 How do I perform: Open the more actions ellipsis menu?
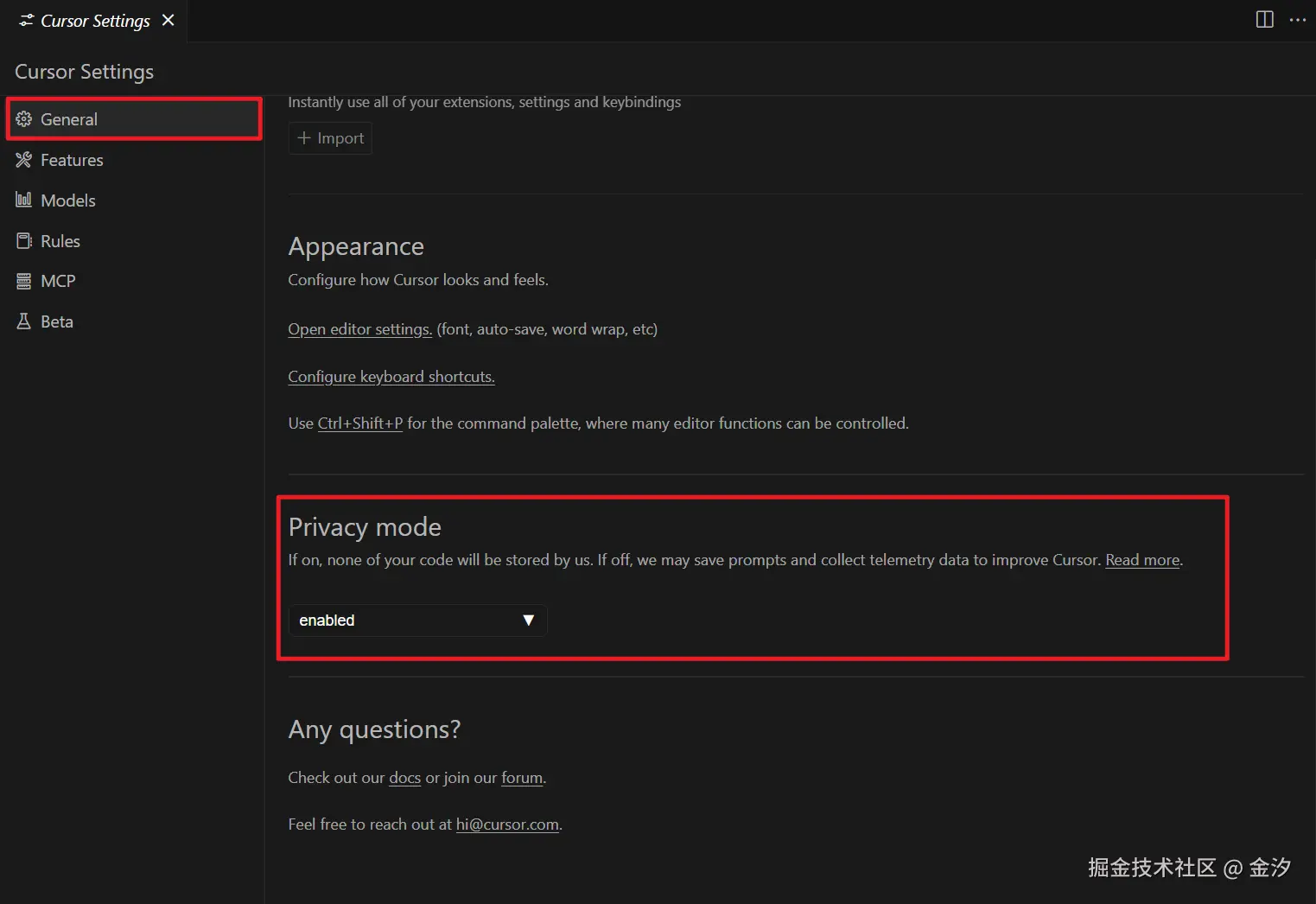1297,20
